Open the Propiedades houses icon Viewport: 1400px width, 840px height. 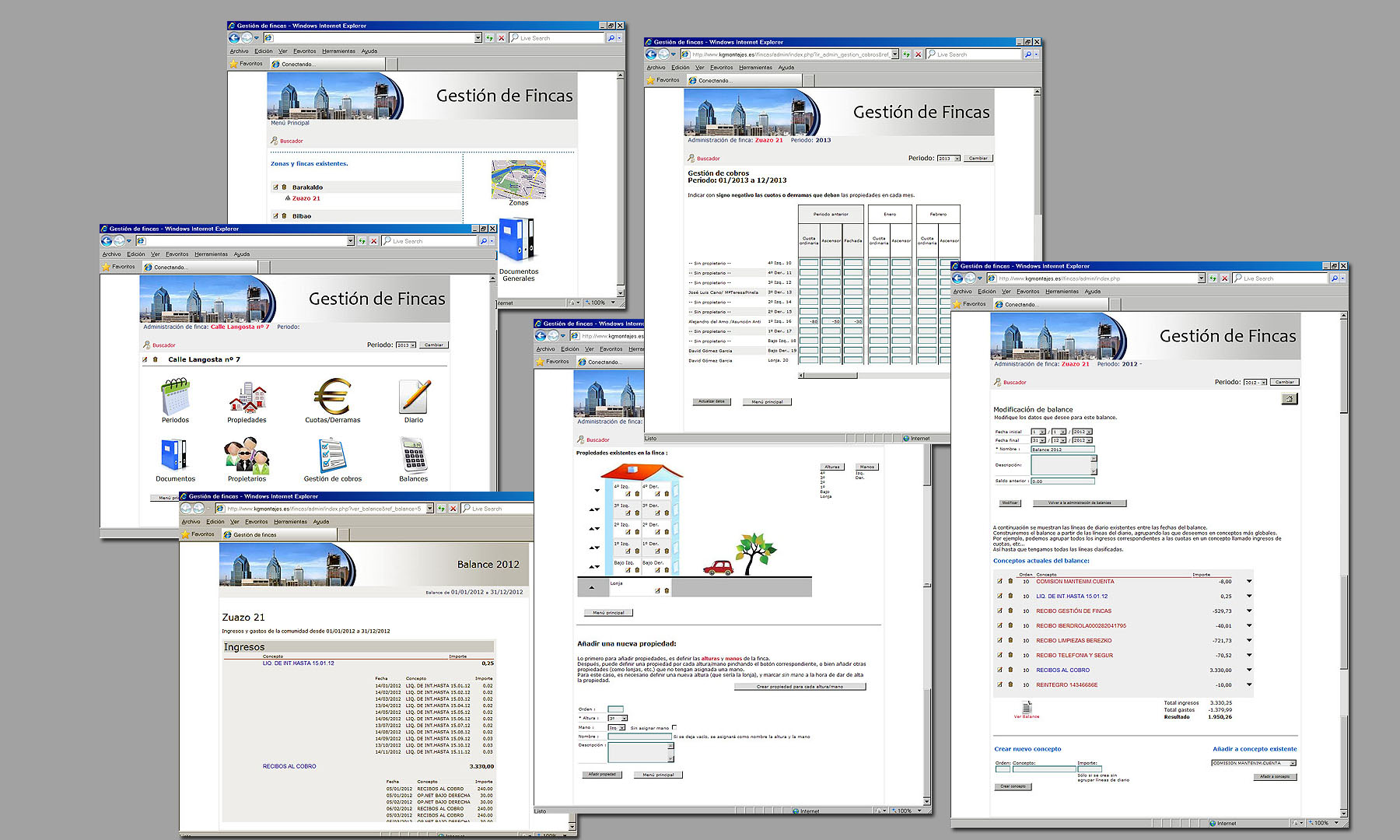247,397
